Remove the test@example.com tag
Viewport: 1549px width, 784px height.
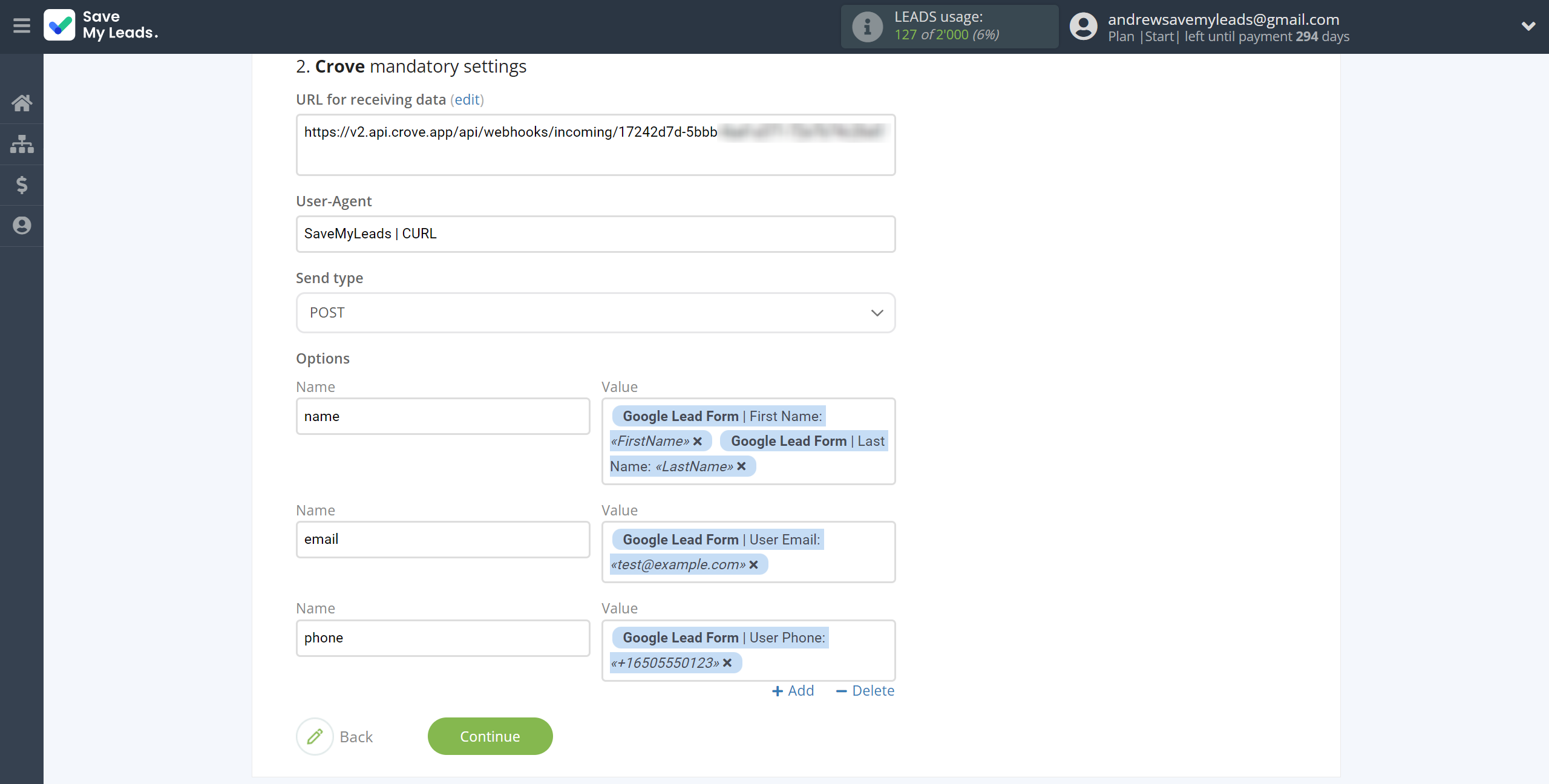(753, 564)
